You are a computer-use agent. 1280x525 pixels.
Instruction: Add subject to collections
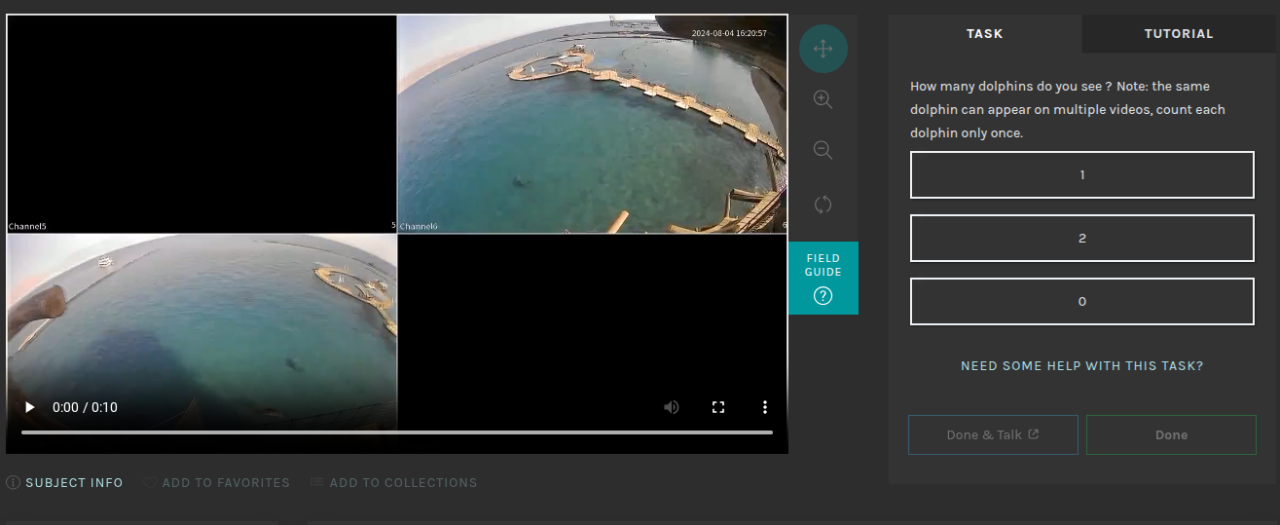(393, 483)
